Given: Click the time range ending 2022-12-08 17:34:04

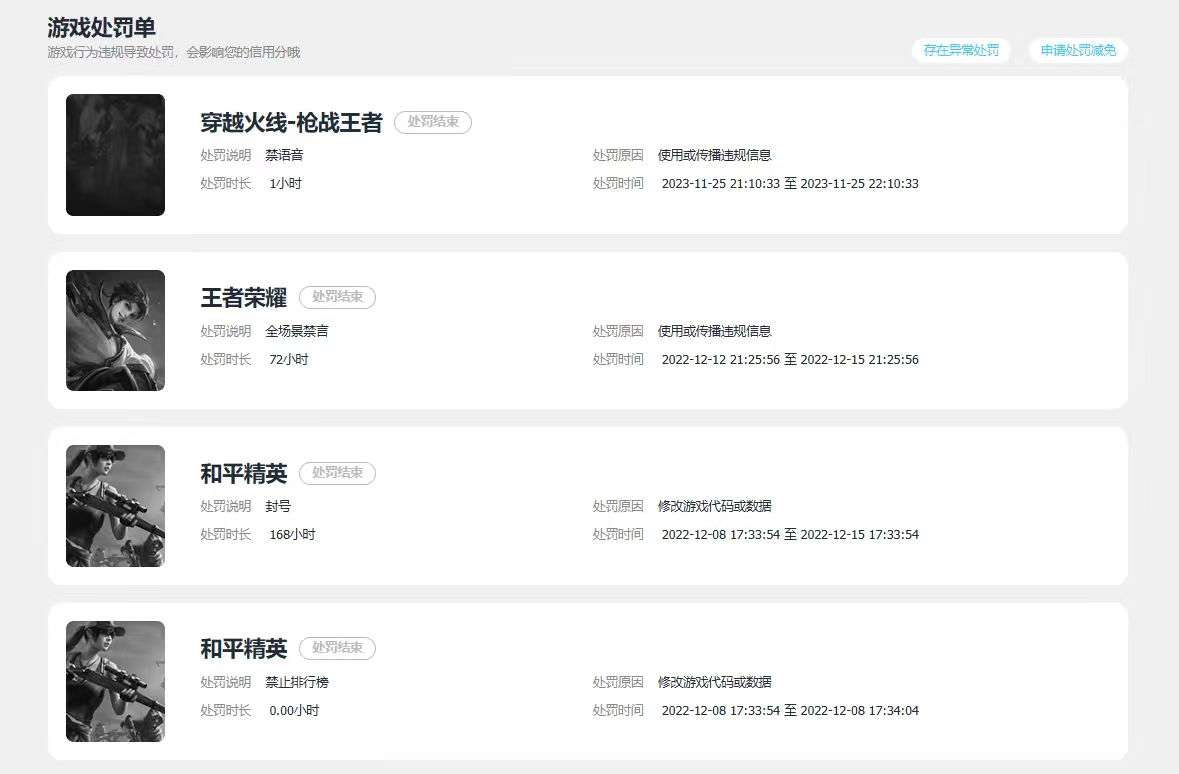Looking at the screenshot, I should (790, 711).
